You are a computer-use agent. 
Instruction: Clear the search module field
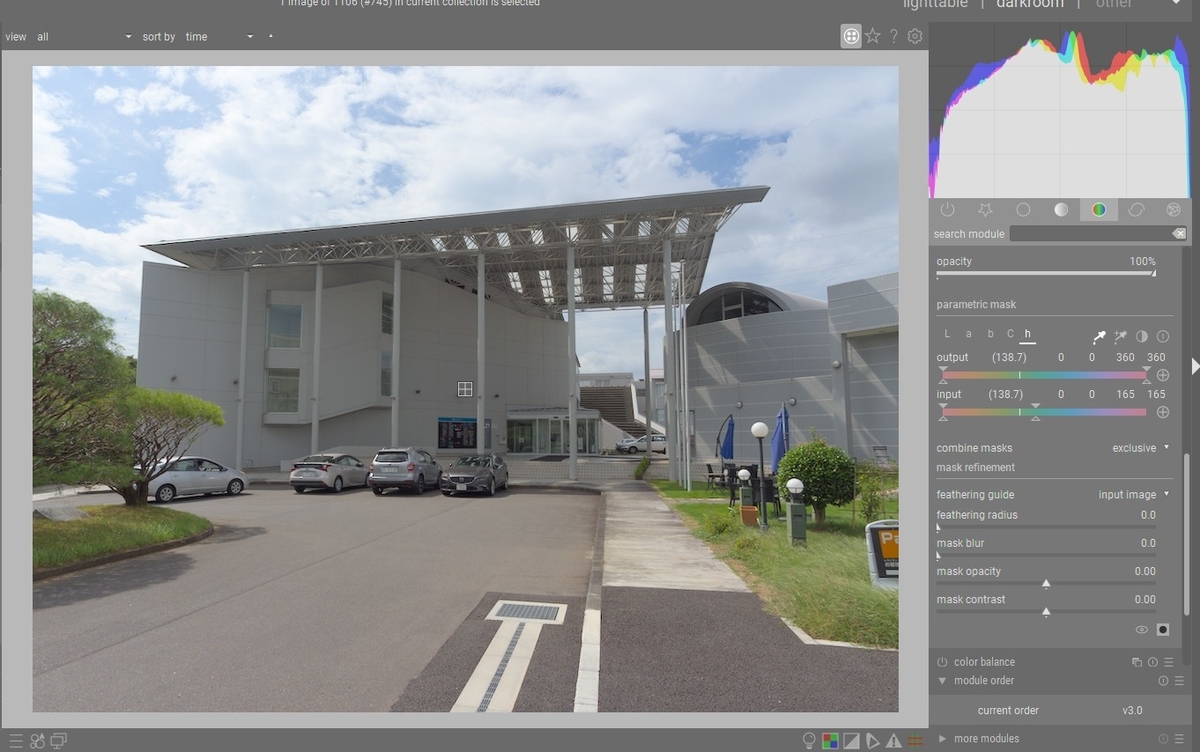coord(1179,234)
